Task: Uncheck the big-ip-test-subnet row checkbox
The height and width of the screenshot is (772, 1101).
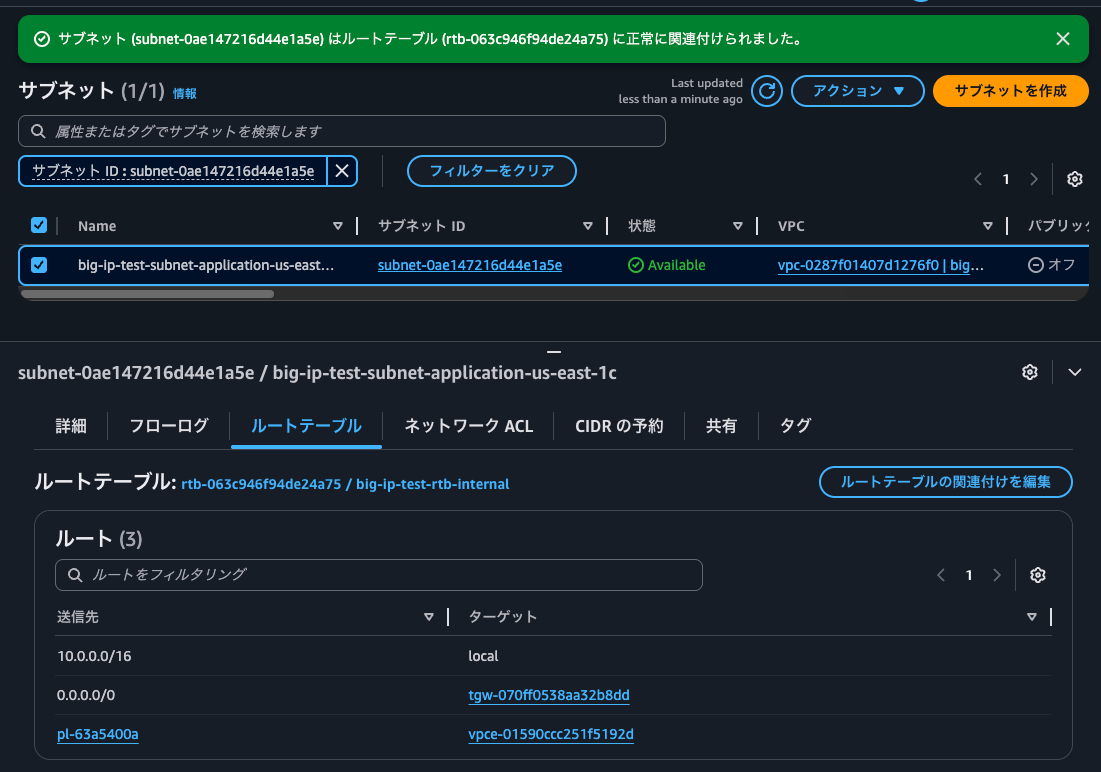Action: click(39, 264)
